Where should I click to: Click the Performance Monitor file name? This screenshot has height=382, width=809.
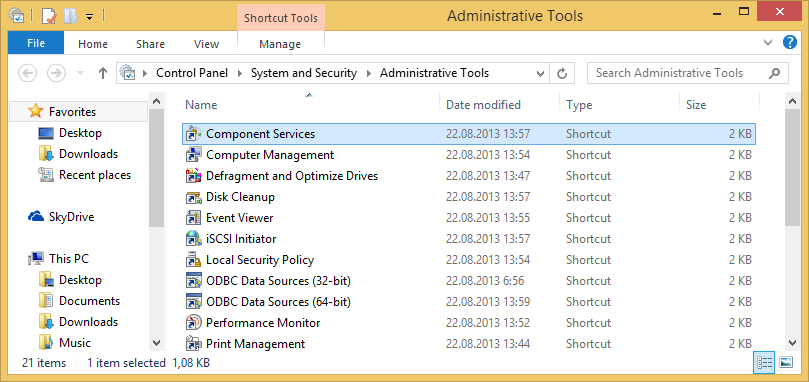[x=263, y=323]
